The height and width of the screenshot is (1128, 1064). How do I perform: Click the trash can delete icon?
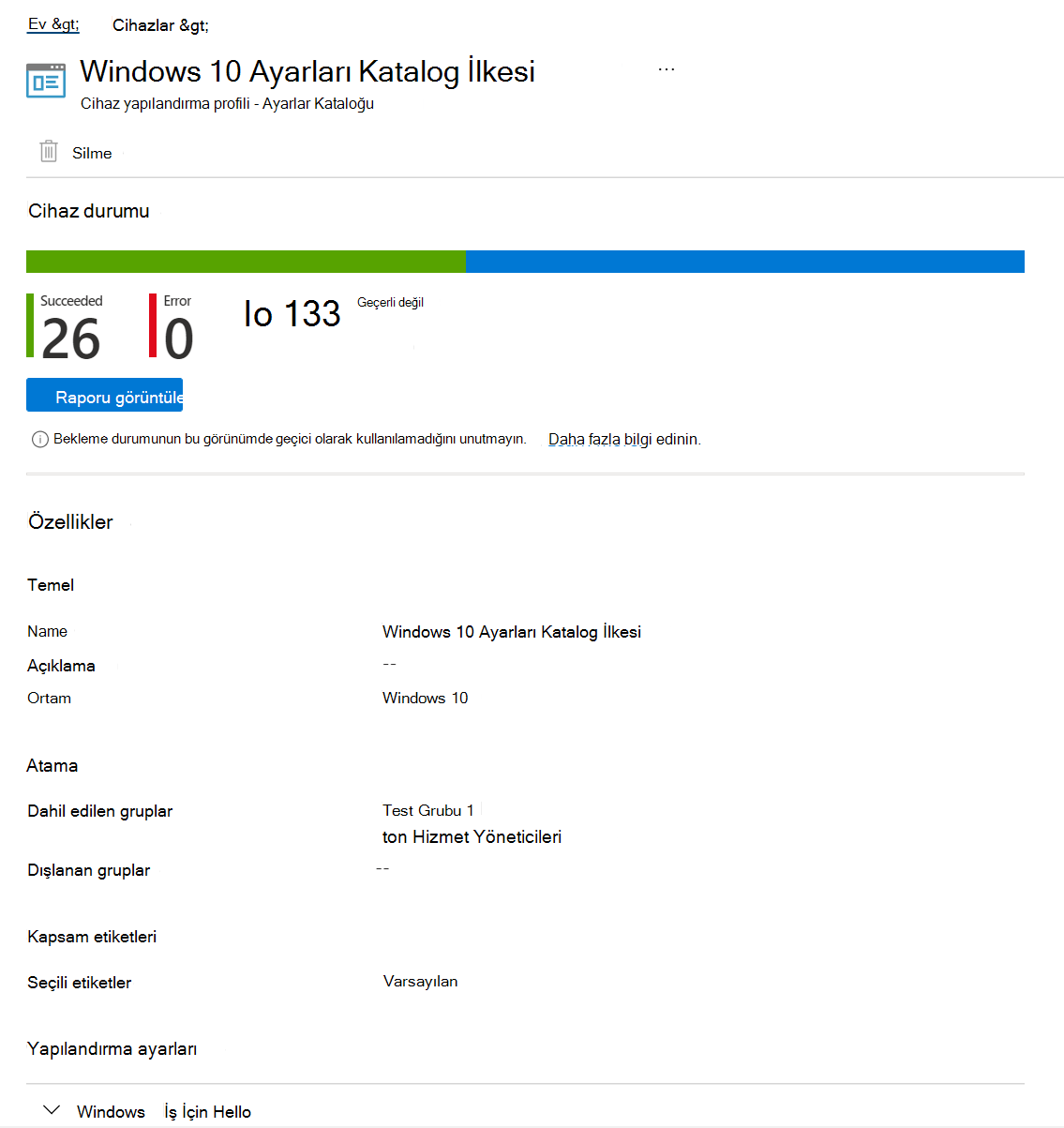click(49, 151)
